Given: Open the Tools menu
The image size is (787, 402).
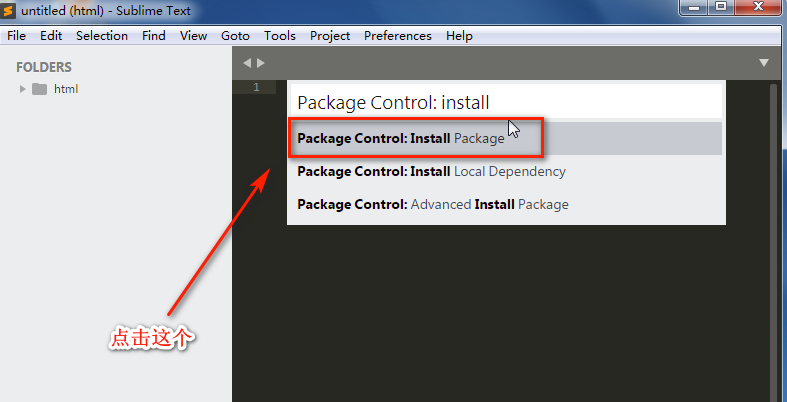Looking at the screenshot, I should (x=280, y=36).
